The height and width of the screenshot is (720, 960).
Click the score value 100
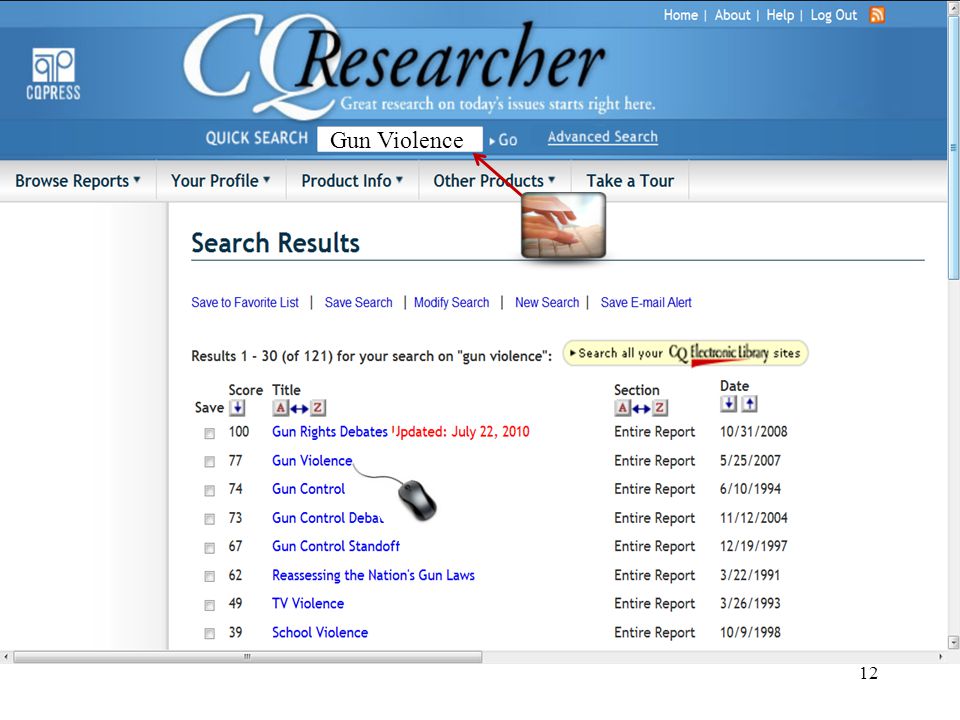[239, 432]
